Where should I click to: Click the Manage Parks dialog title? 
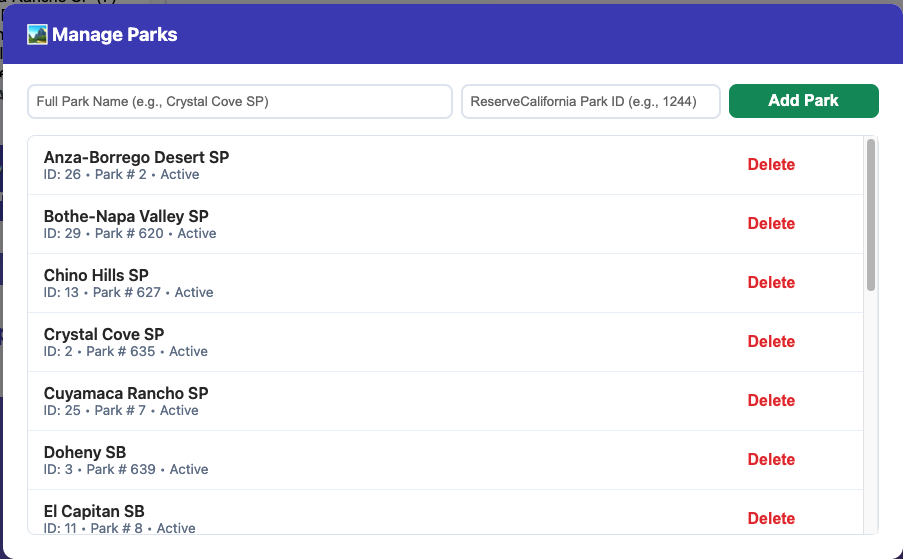[114, 35]
